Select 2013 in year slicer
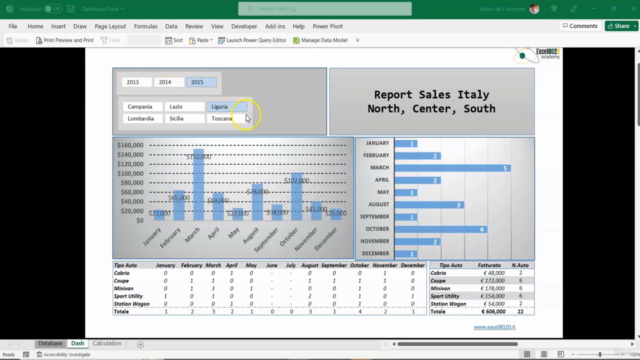This screenshot has width=640, height=360. coord(136,82)
